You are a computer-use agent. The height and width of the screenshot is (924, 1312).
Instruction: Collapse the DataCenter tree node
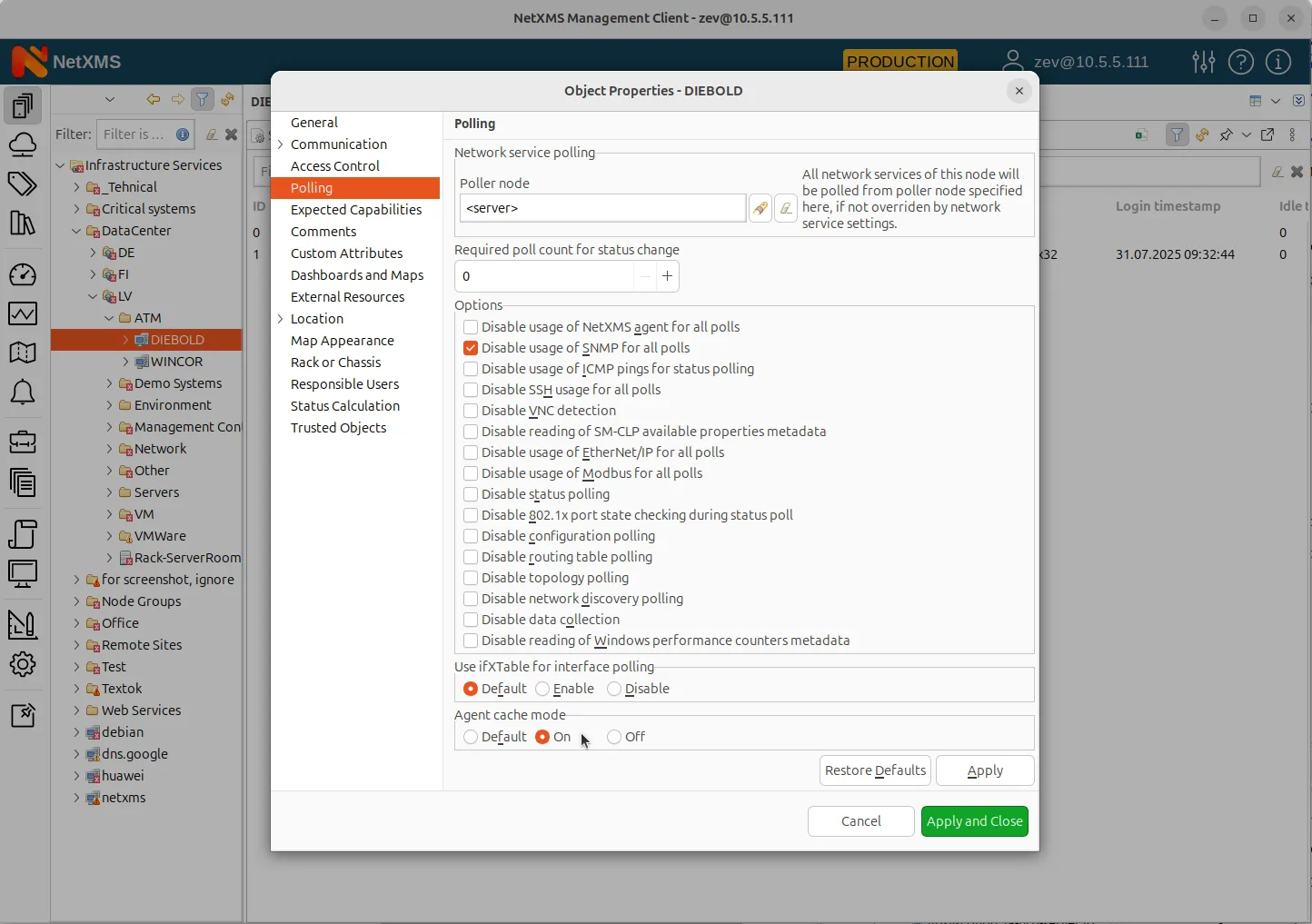(76, 231)
